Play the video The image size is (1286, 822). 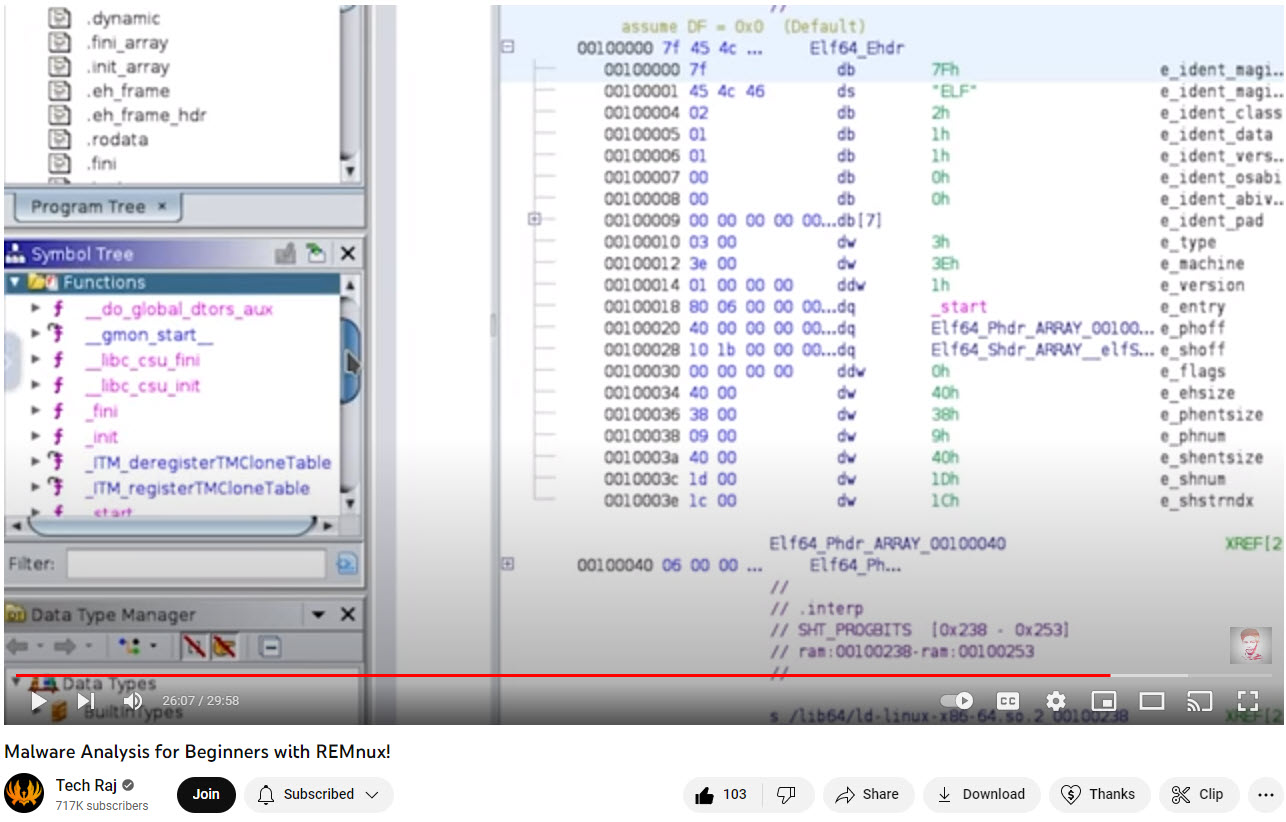[39, 701]
